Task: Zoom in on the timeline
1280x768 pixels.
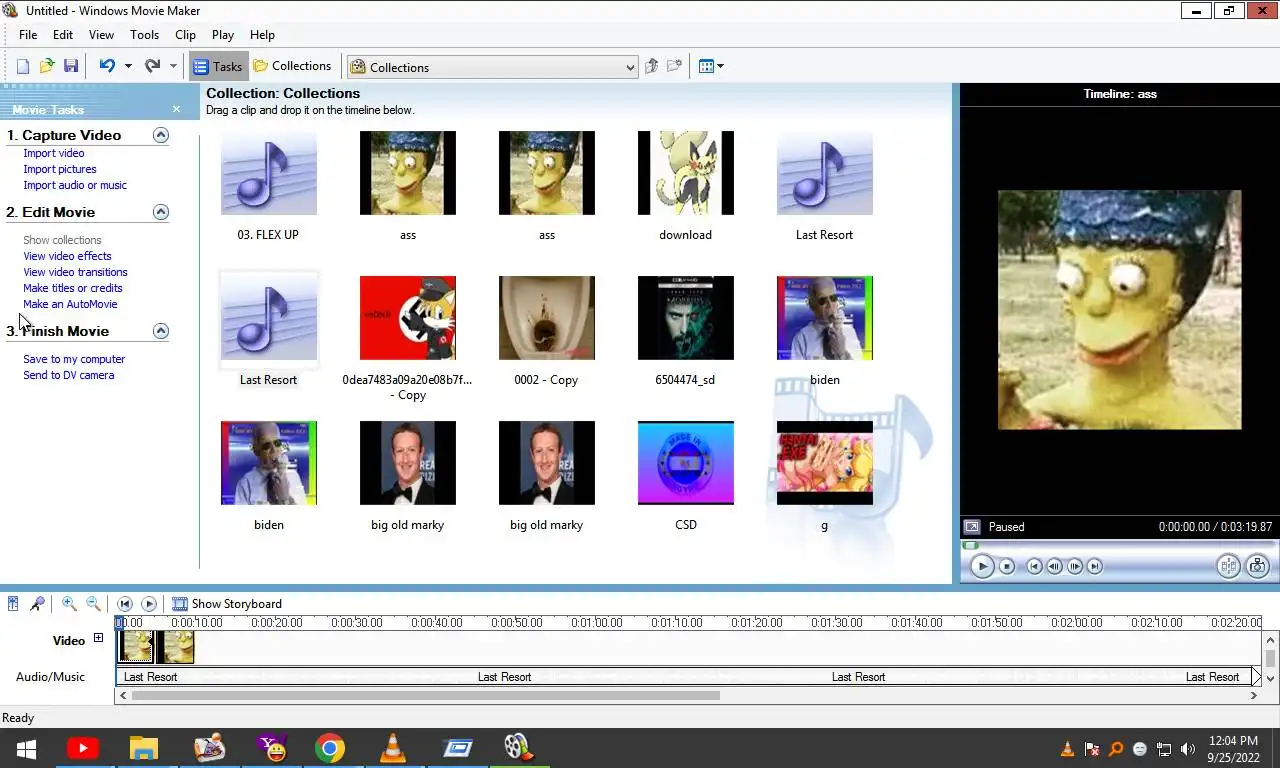Action: pyautogui.click(x=69, y=603)
